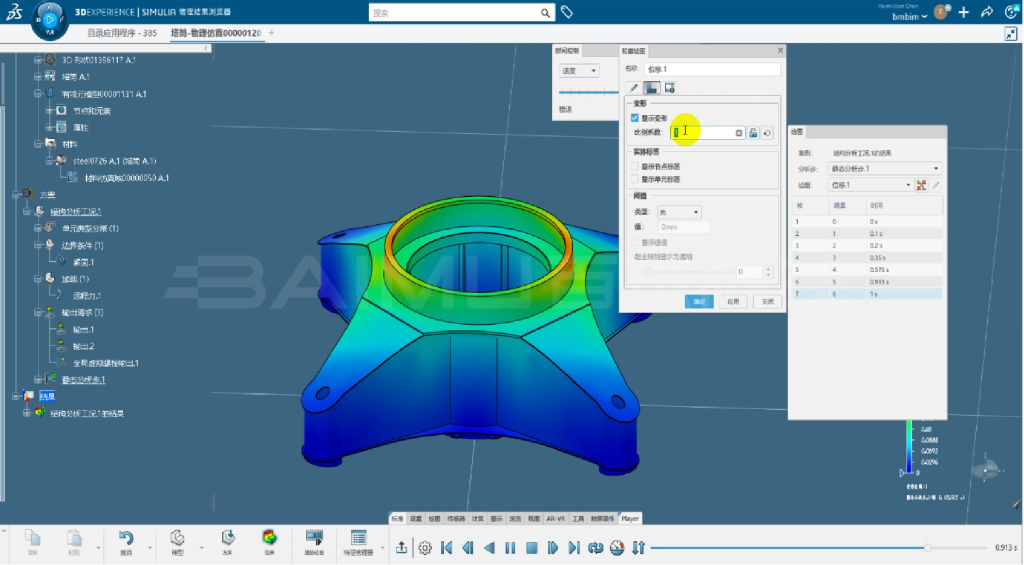Viewport: 1024px width, 565px height.
Task: Click the reset icon beside scale factor
Action: click(767, 132)
